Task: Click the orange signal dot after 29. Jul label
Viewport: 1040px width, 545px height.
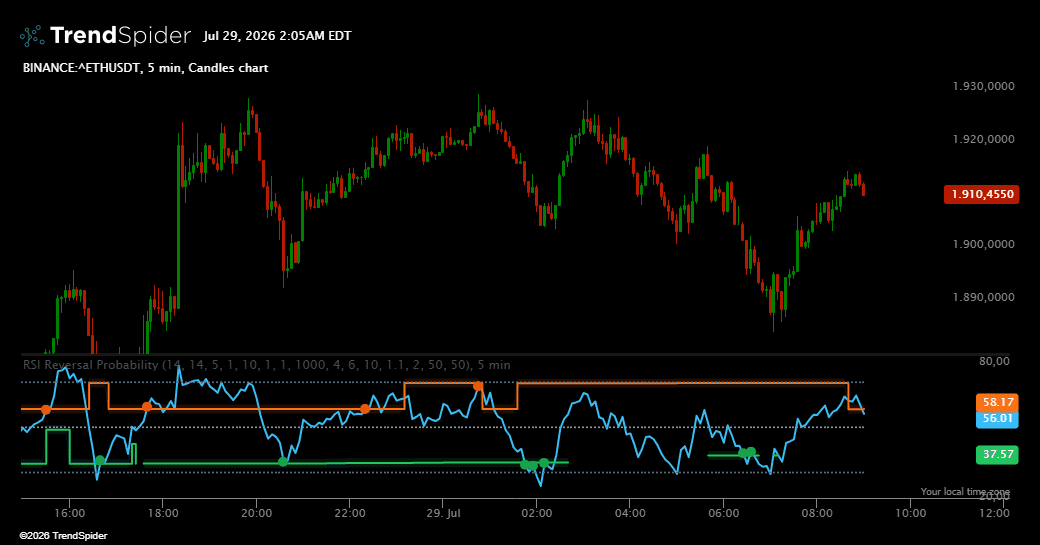Action: (x=478, y=386)
